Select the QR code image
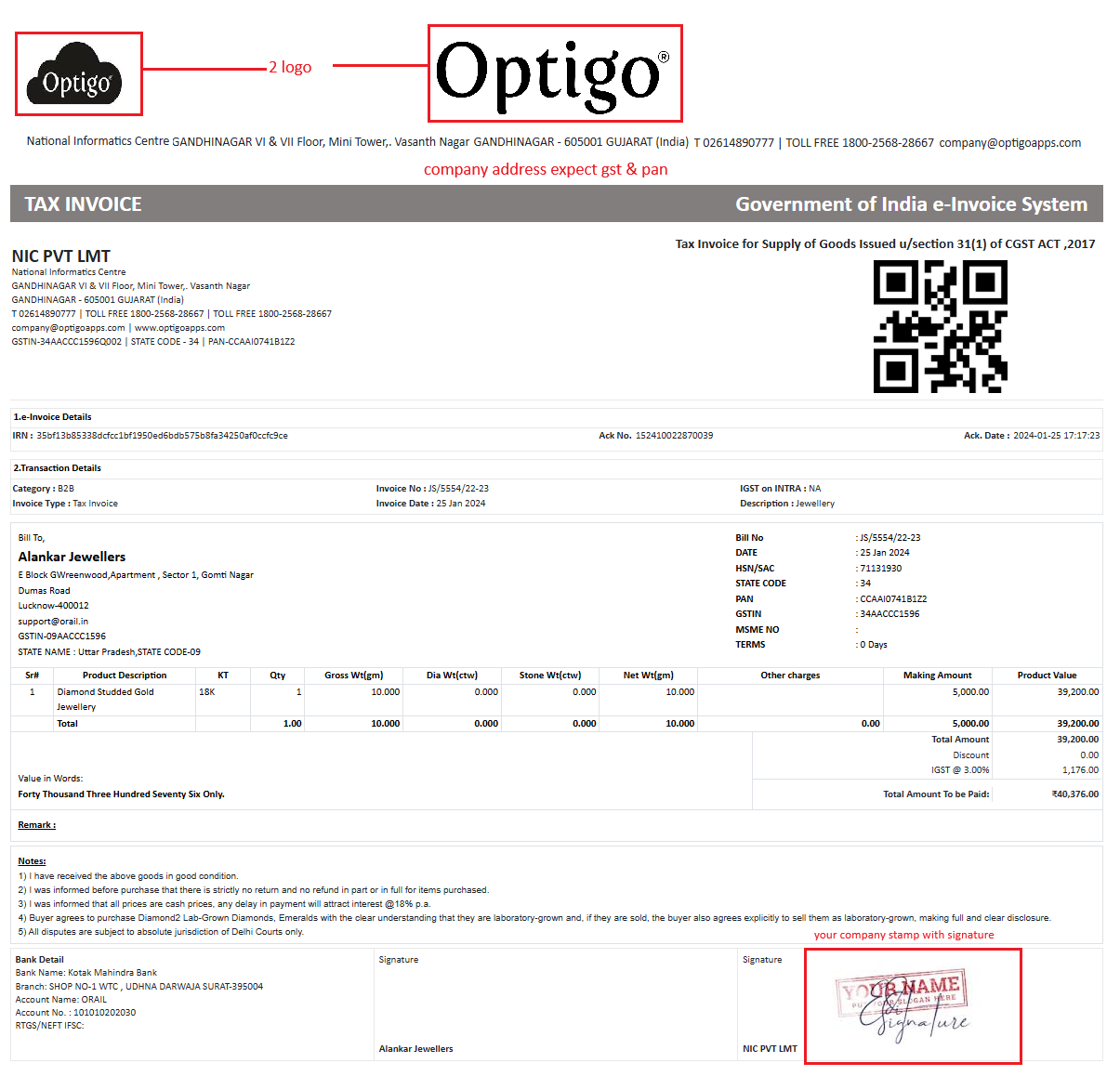Screen dimensions: 1120x1076 tap(940, 326)
